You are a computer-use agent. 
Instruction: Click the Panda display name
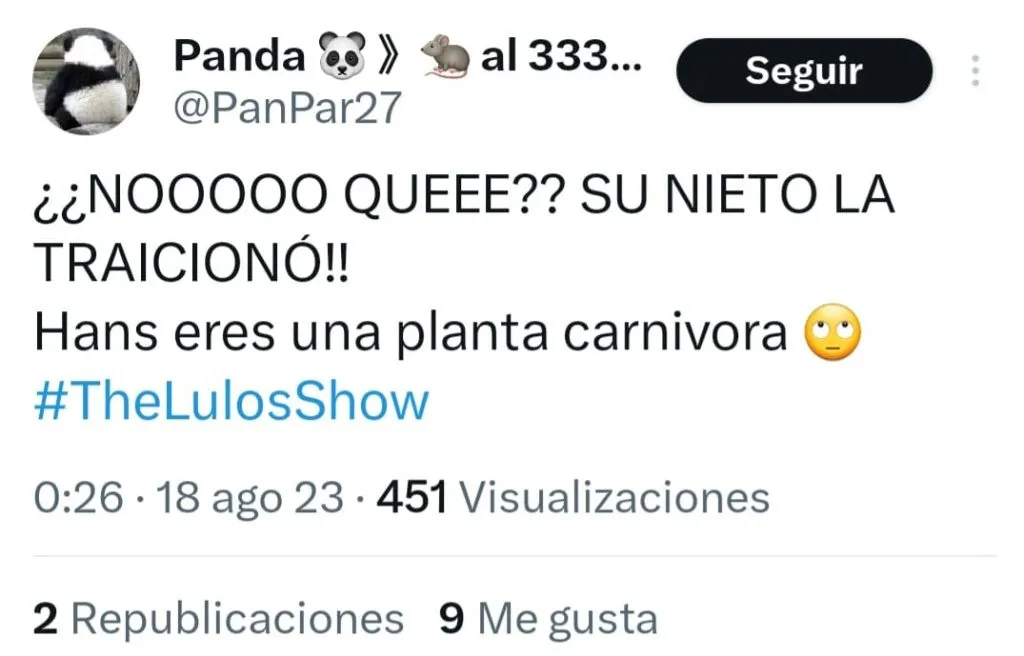[239, 56]
